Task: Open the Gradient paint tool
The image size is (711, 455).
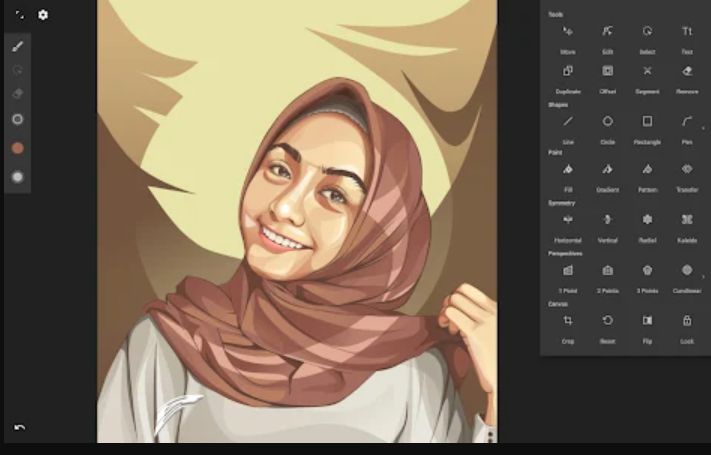Action: pos(607,170)
